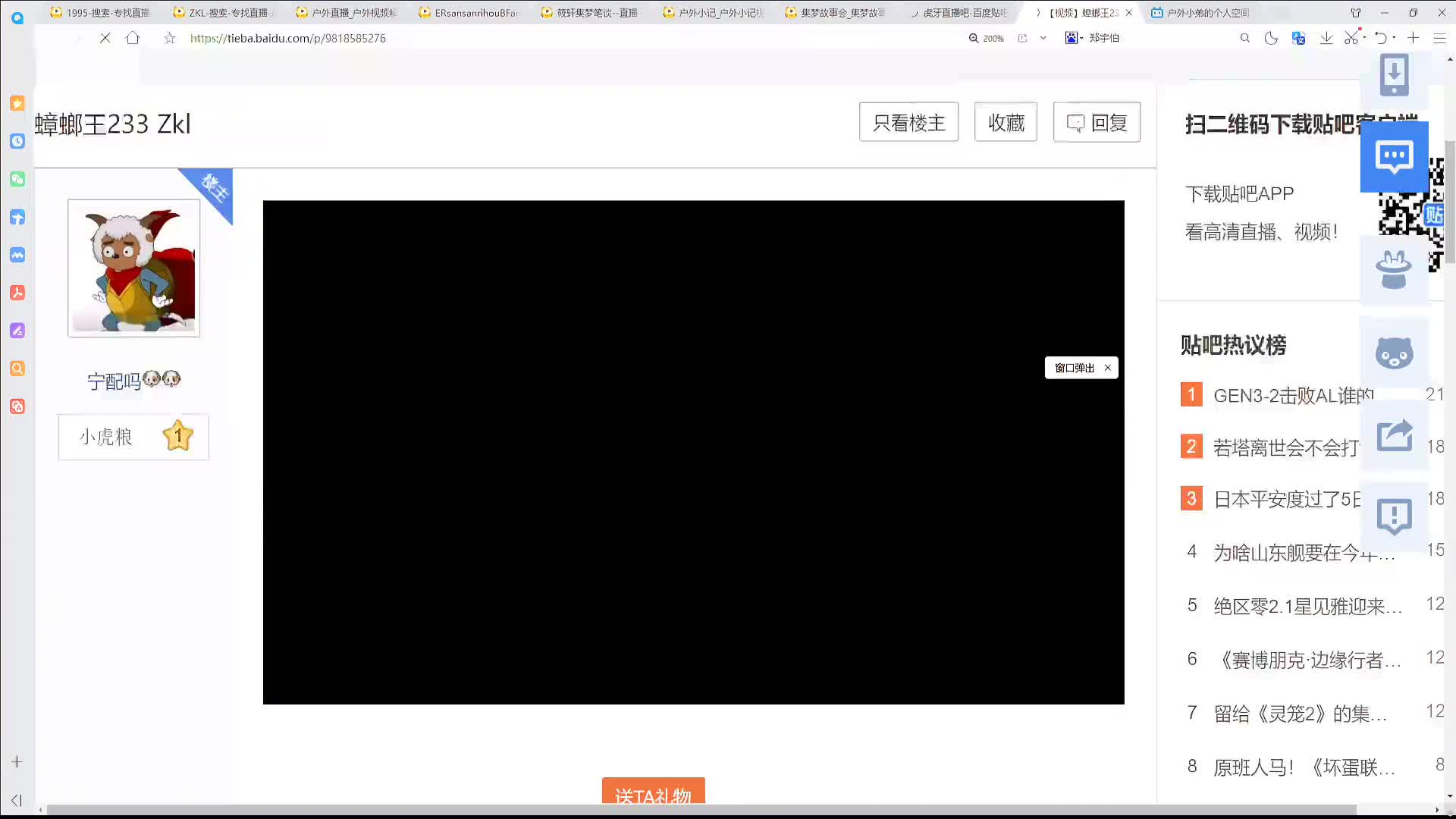Open hot topic 原班人马！《坏蛋联
Viewport: 1456px width, 819px height.
click(x=1304, y=767)
